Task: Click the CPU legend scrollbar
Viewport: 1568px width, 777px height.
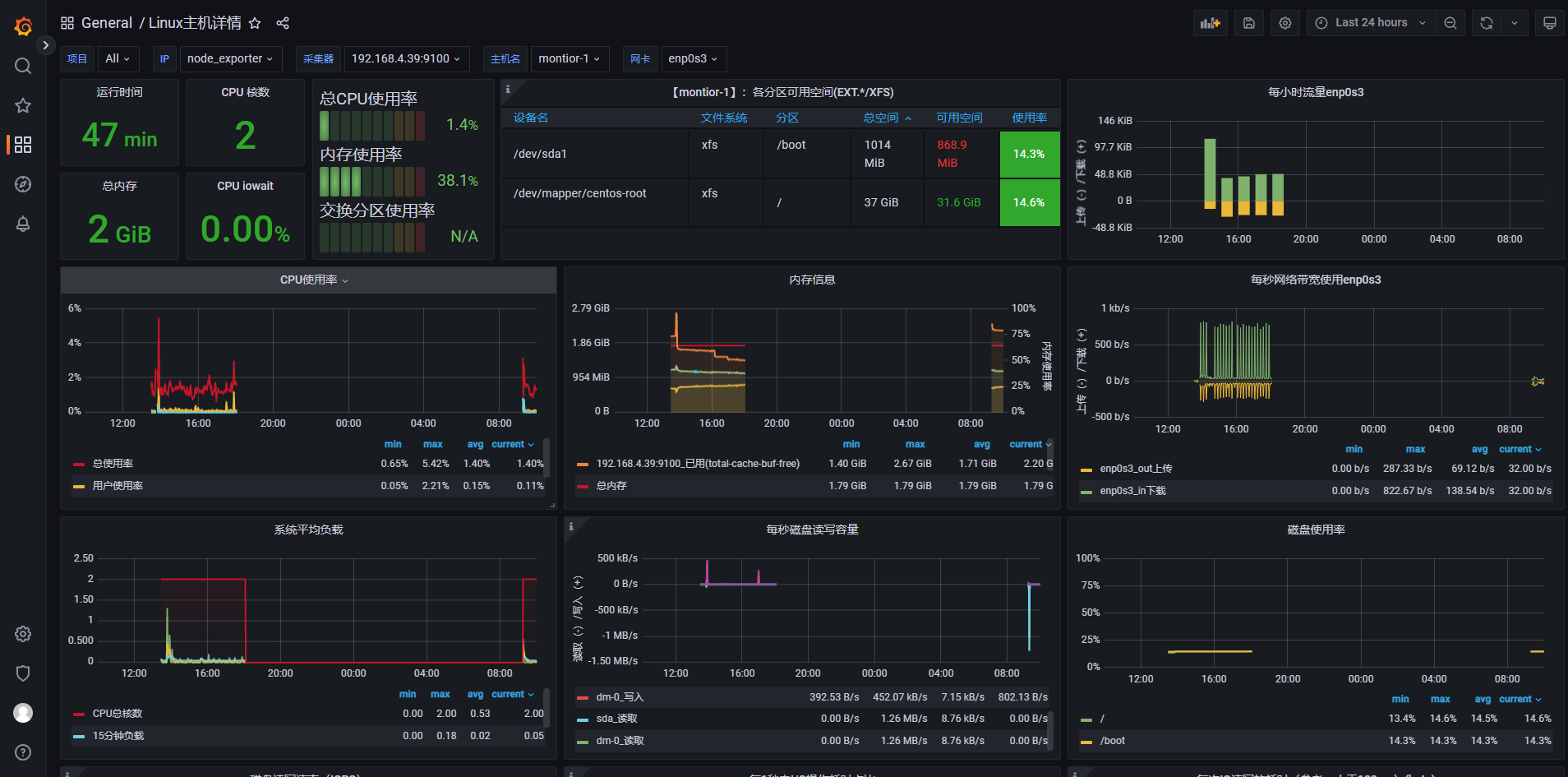Action: coord(546,457)
